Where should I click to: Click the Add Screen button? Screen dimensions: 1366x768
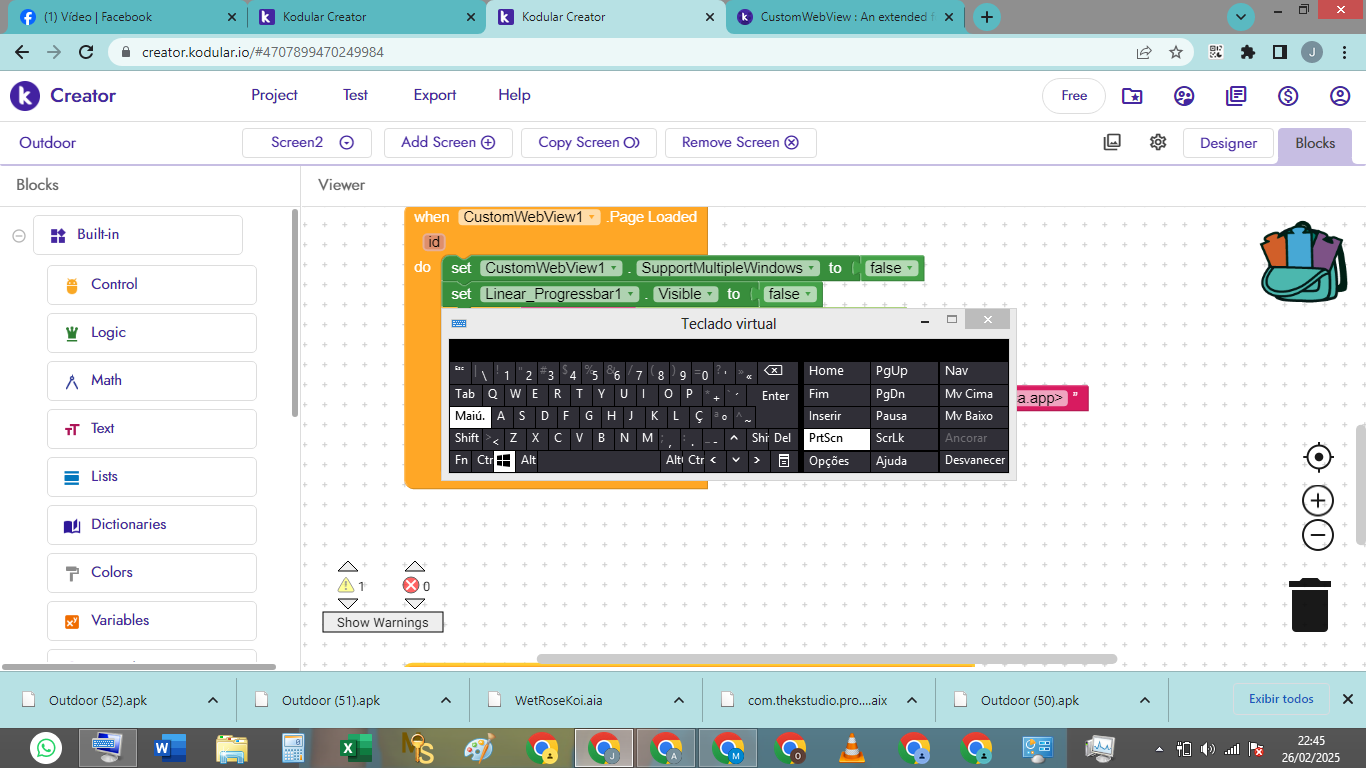point(448,142)
